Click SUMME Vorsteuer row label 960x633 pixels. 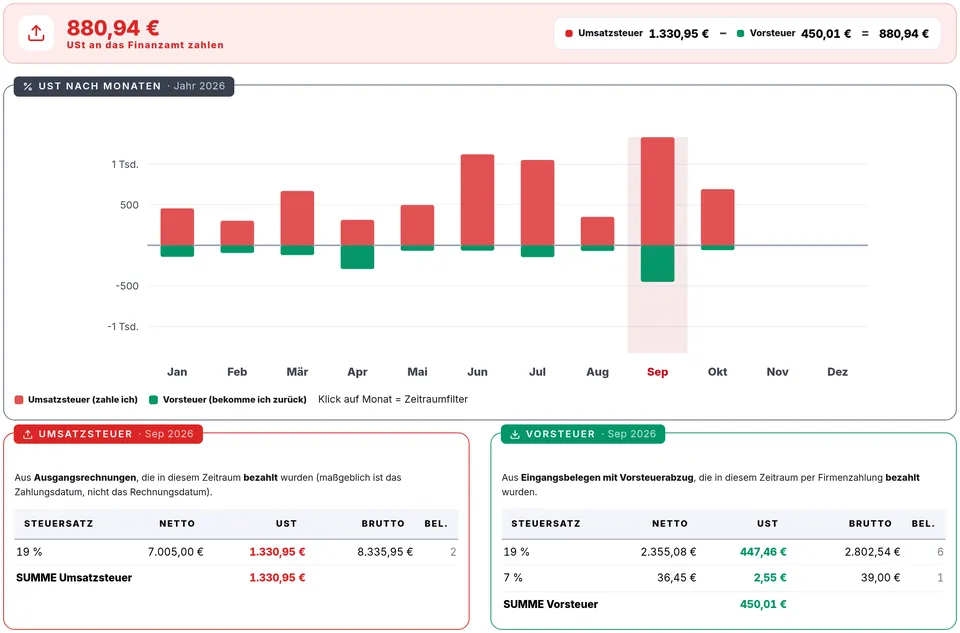tap(550, 604)
